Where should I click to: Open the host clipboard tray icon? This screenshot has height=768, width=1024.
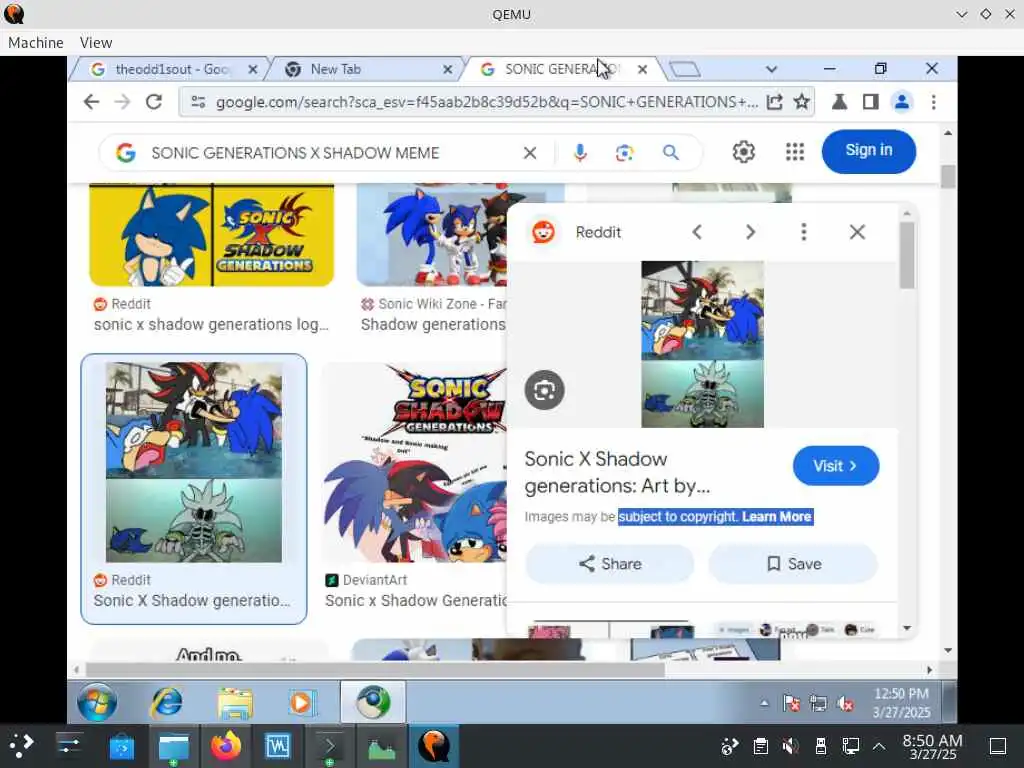(x=760, y=746)
